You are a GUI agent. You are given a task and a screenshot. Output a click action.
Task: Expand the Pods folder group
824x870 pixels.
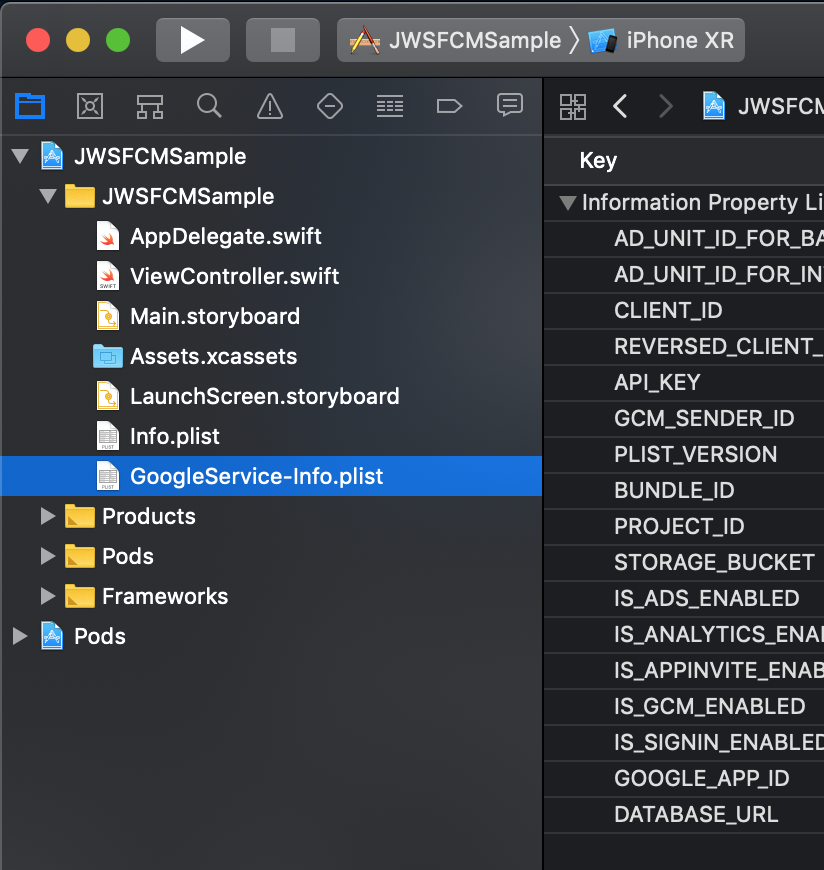pyautogui.click(x=48, y=556)
